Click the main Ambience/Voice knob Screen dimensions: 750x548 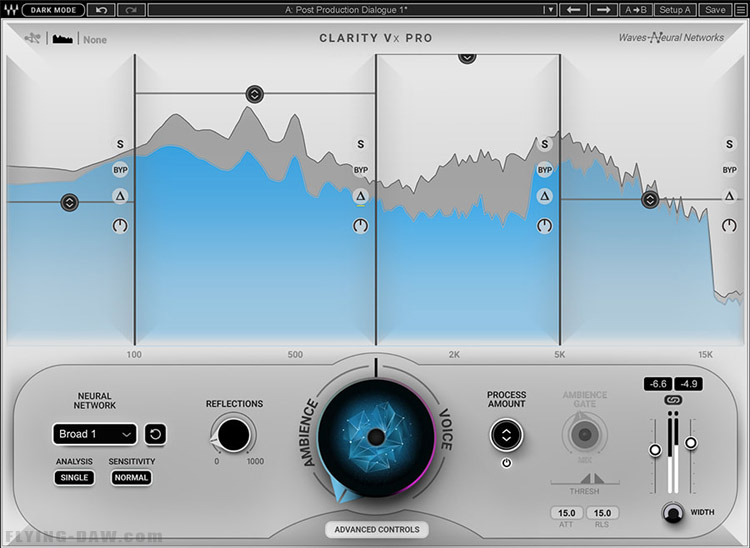pos(376,437)
